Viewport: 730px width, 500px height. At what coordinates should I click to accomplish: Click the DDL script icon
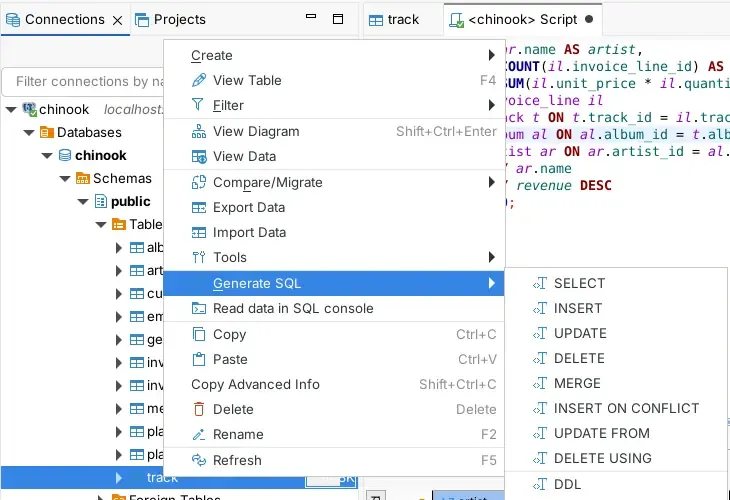(x=540, y=484)
